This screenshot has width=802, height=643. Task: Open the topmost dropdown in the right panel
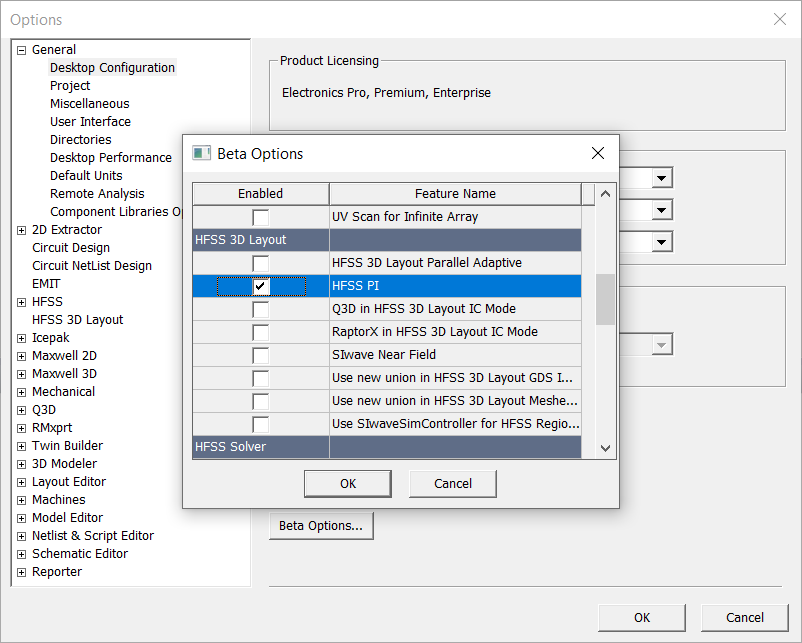pos(662,177)
